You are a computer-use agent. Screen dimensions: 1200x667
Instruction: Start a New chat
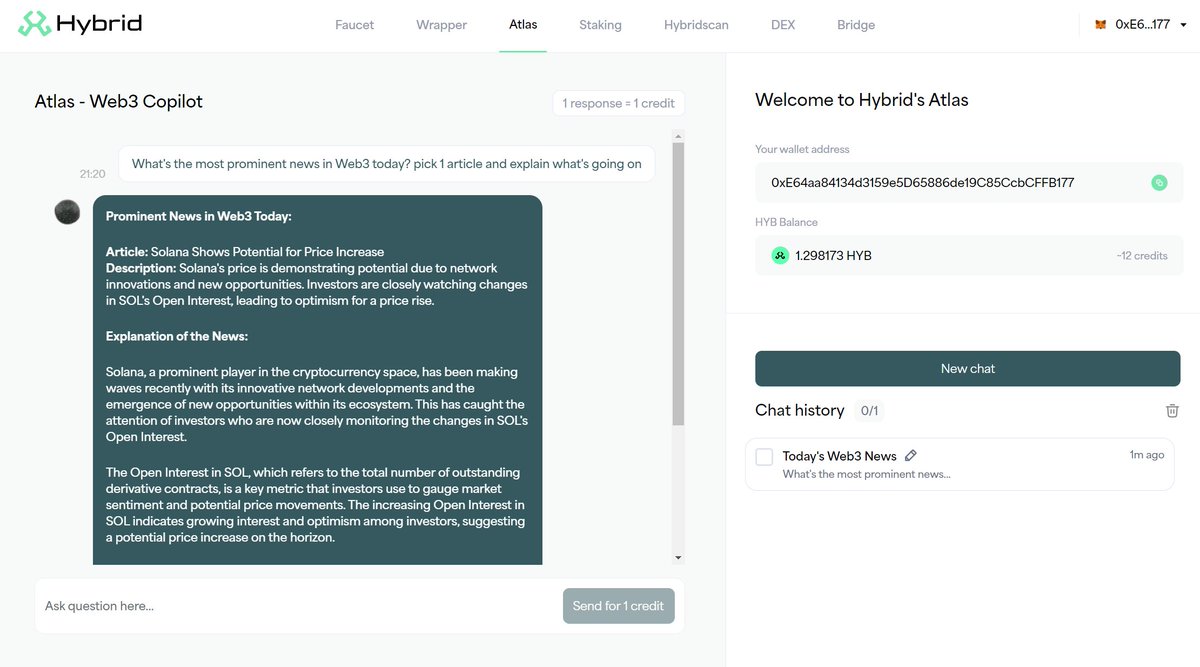pyautogui.click(x=967, y=368)
